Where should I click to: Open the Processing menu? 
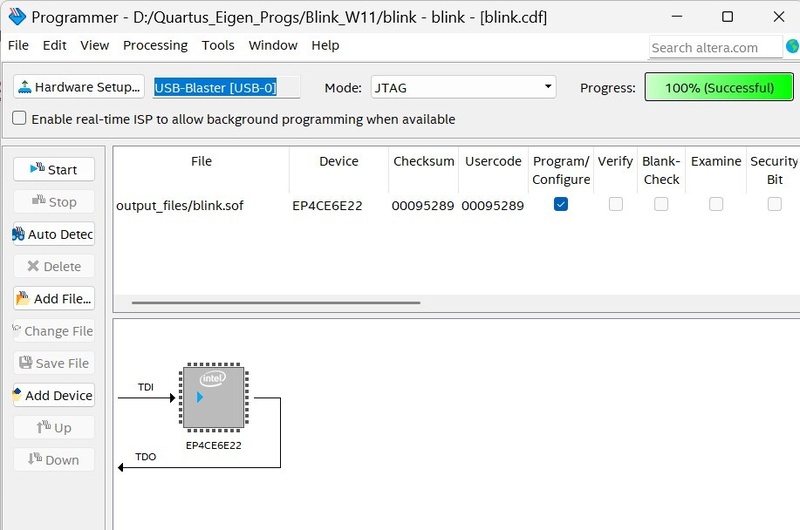[x=155, y=45]
